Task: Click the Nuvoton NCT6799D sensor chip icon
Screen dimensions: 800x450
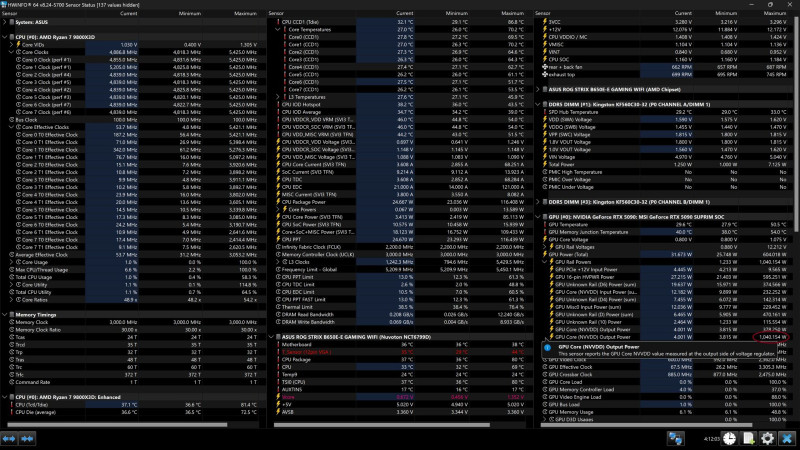Action: (x=278, y=337)
